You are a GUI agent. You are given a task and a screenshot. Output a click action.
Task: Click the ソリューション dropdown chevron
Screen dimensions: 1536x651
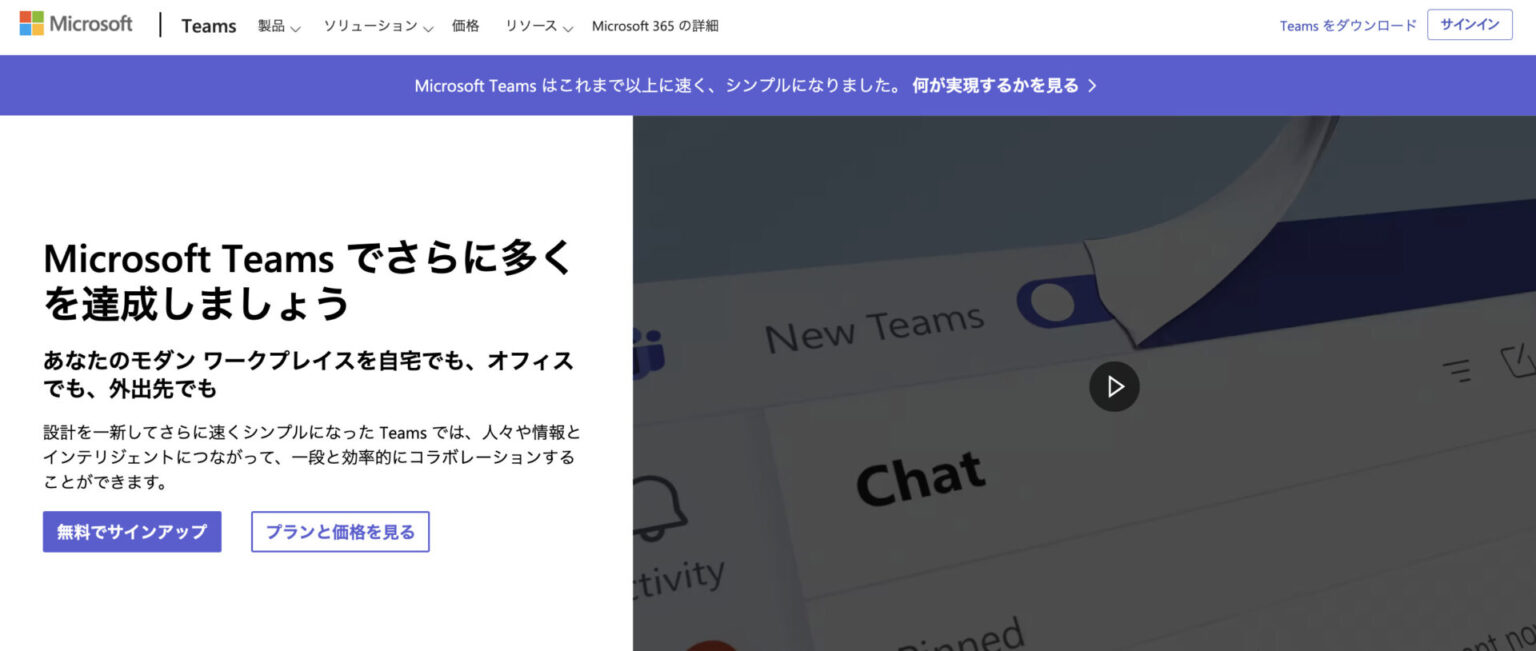tap(428, 28)
